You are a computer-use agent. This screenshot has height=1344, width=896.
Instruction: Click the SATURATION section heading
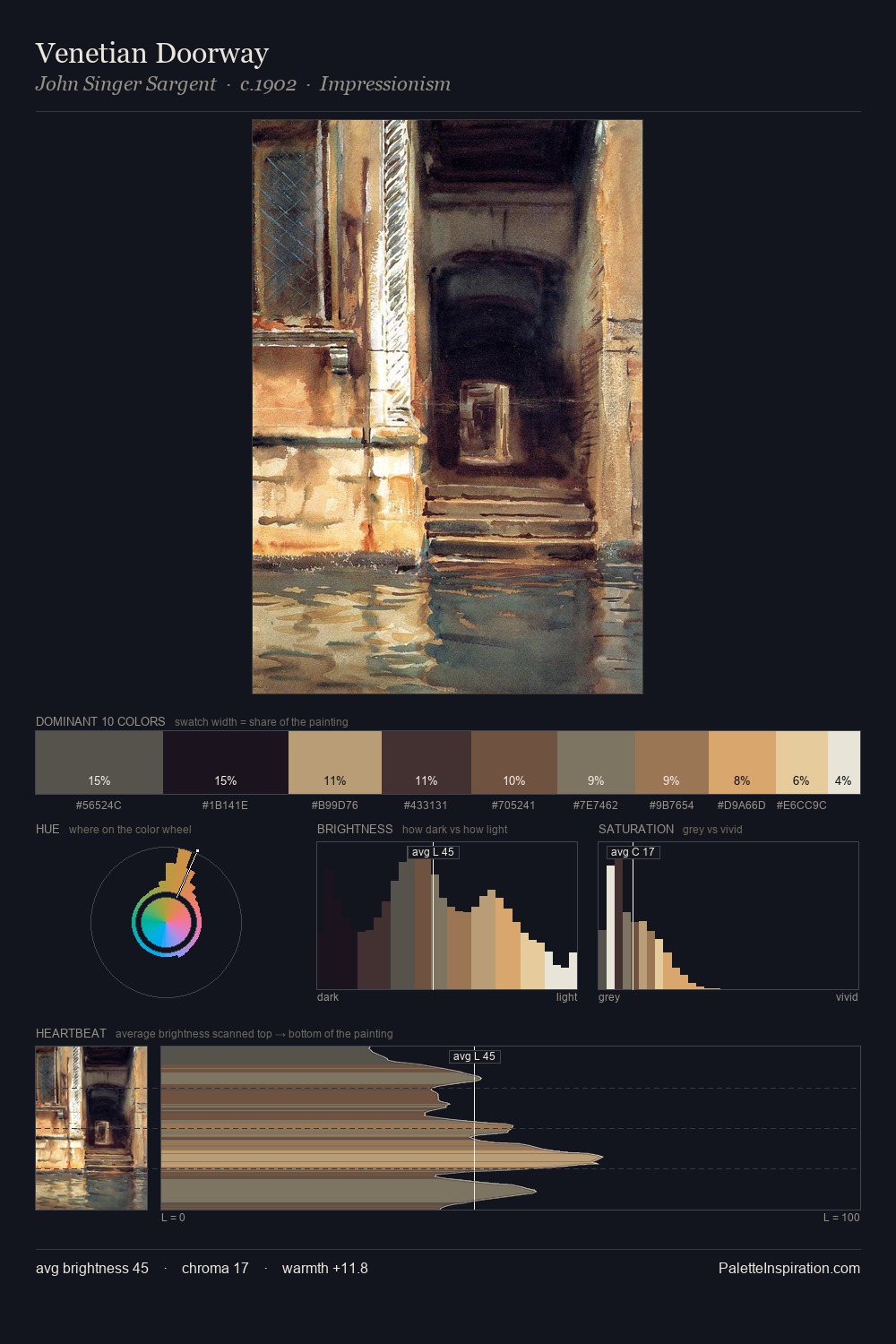click(636, 829)
